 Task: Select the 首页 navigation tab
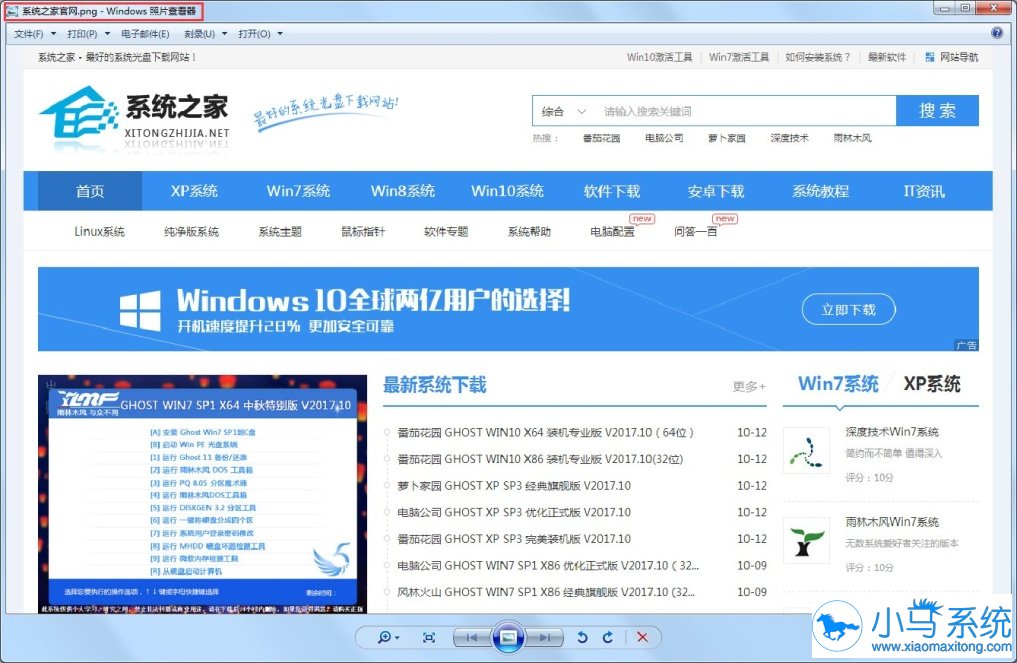[x=90, y=191]
